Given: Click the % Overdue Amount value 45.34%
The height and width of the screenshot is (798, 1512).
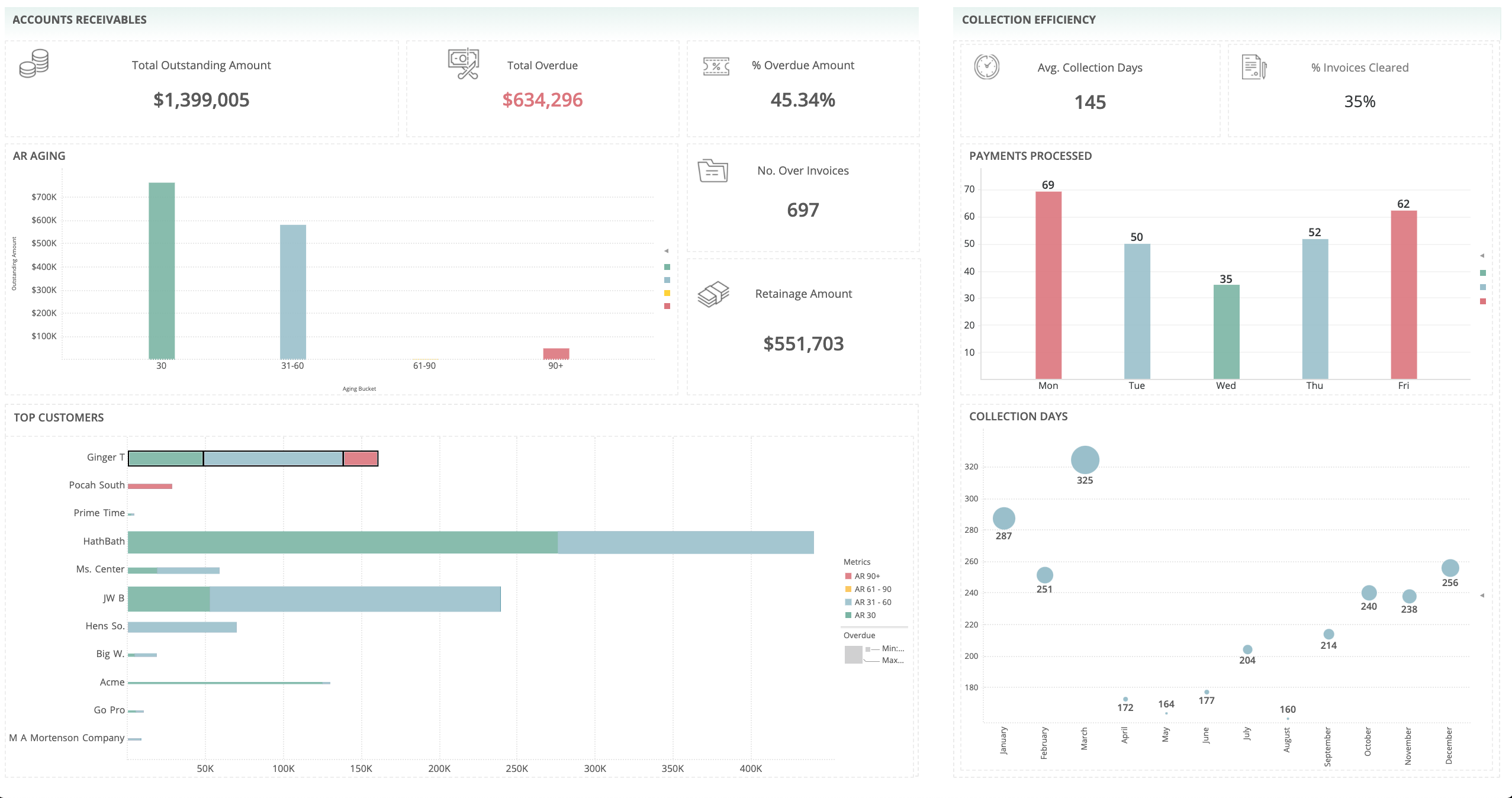Looking at the screenshot, I should tap(803, 100).
